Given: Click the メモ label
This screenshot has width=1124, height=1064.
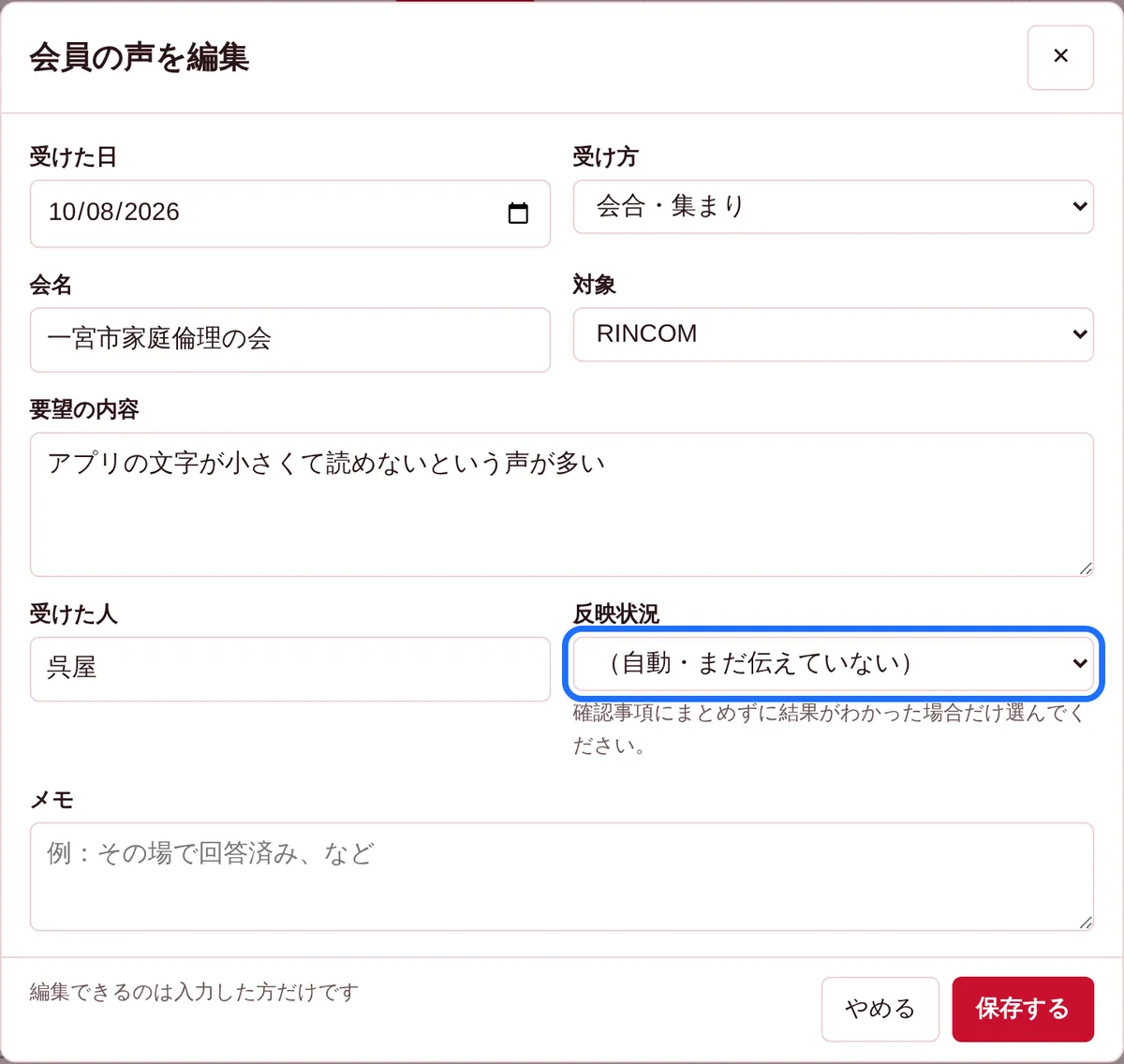Looking at the screenshot, I should click(x=52, y=800).
